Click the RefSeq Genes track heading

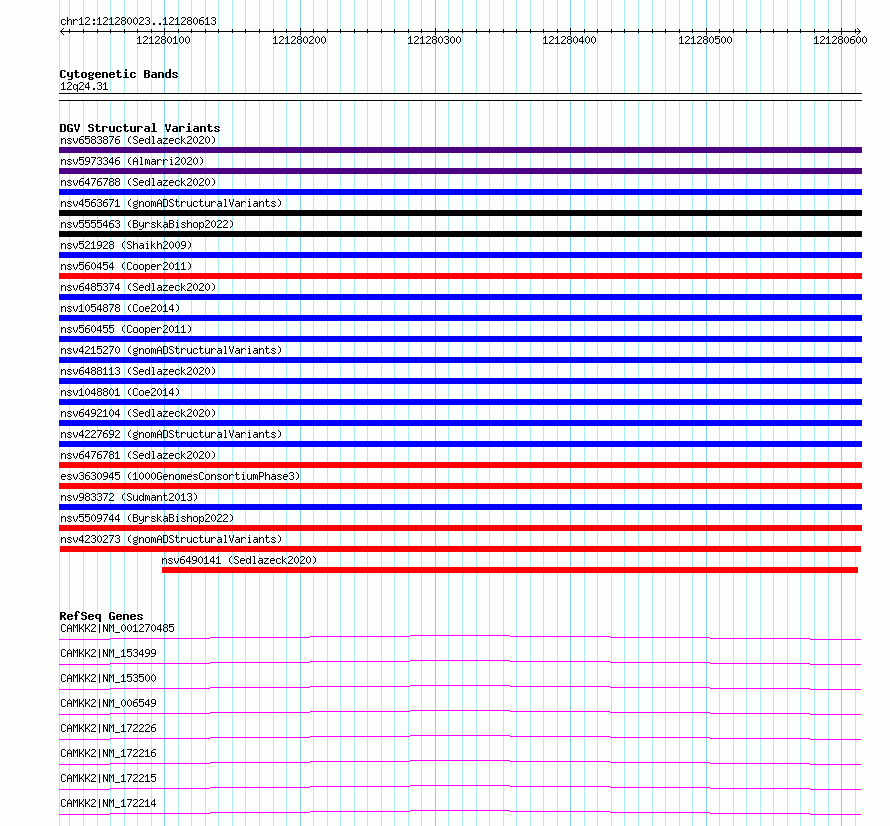coord(101,616)
